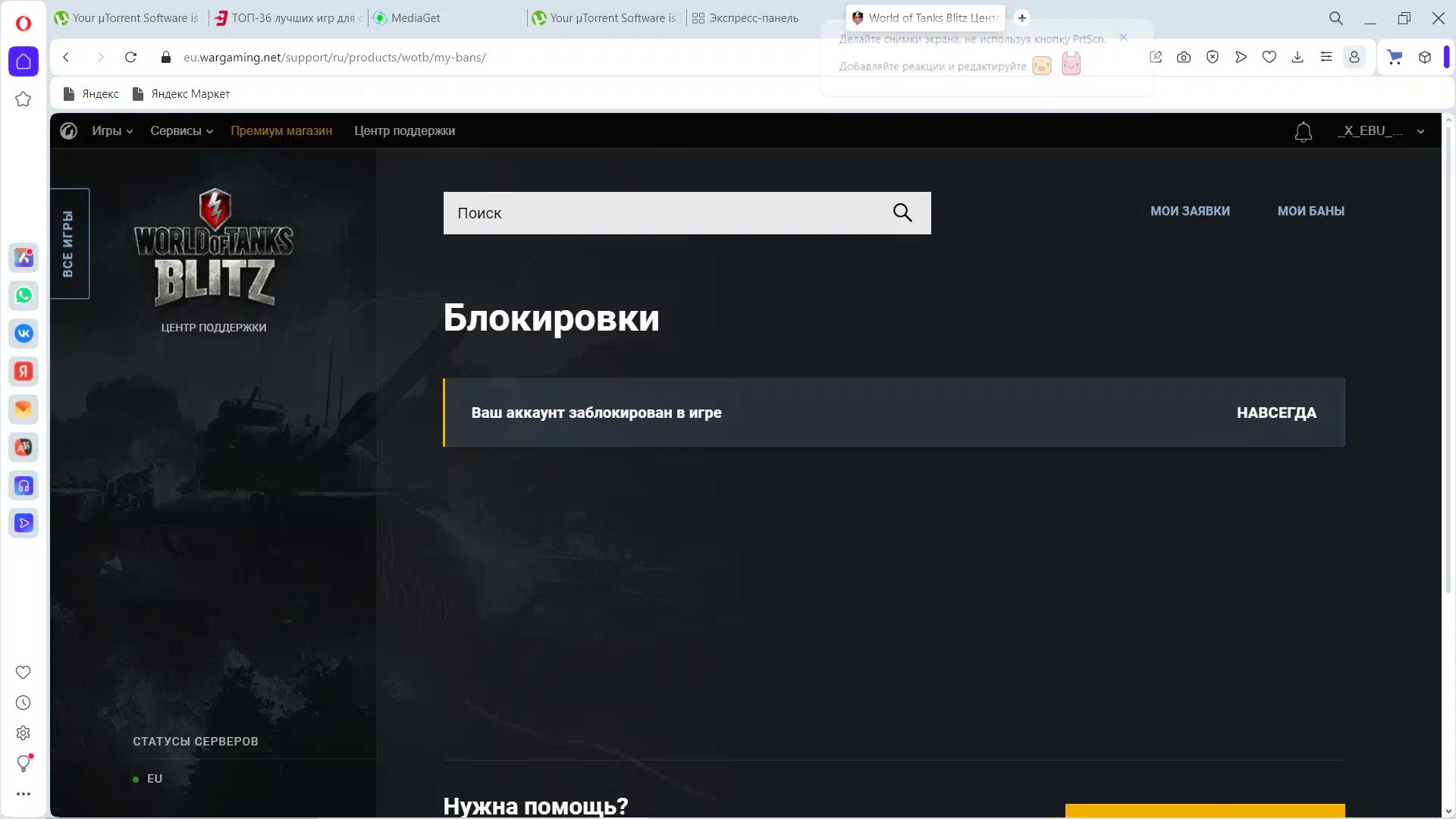
Task: Take a snapshot using the camera toolbar icon
Action: pyautogui.click(x=1184, y=57)
